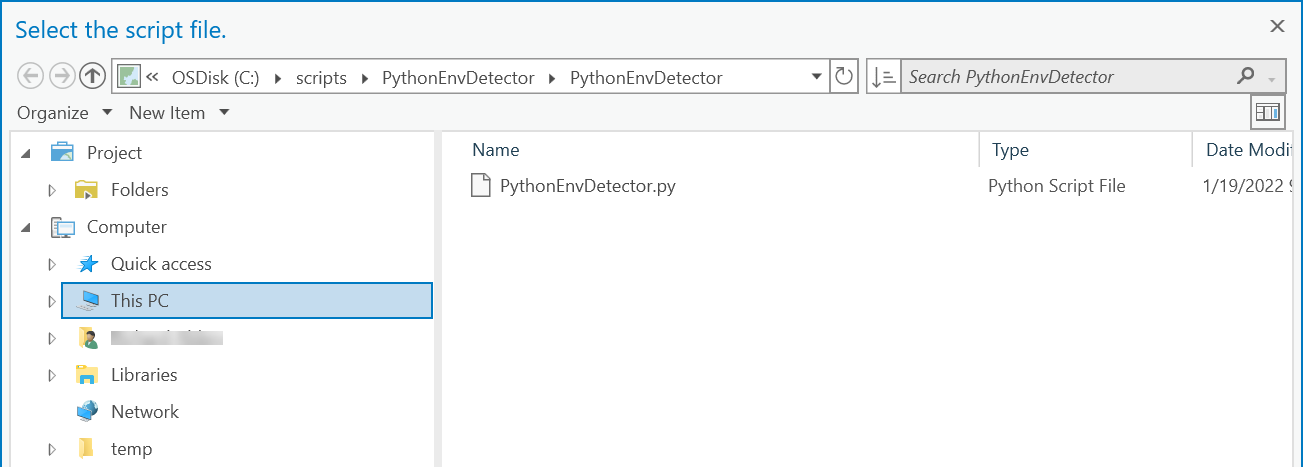Screen dimensions: 1303x467
Task: Click the search magnifier icon
Action: [x=1245, y=76]
